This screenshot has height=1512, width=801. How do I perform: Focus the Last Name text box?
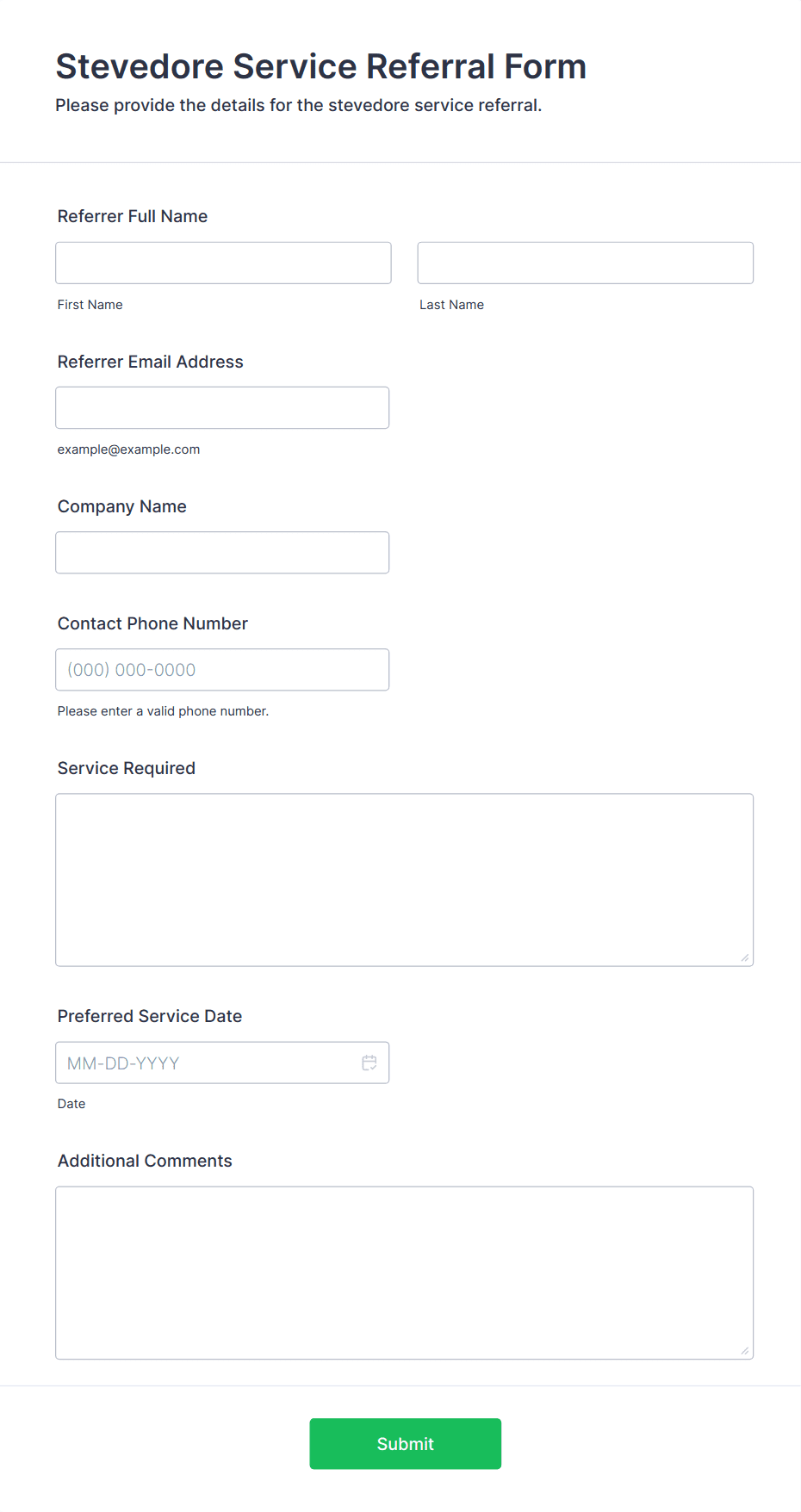click(585, 263)
